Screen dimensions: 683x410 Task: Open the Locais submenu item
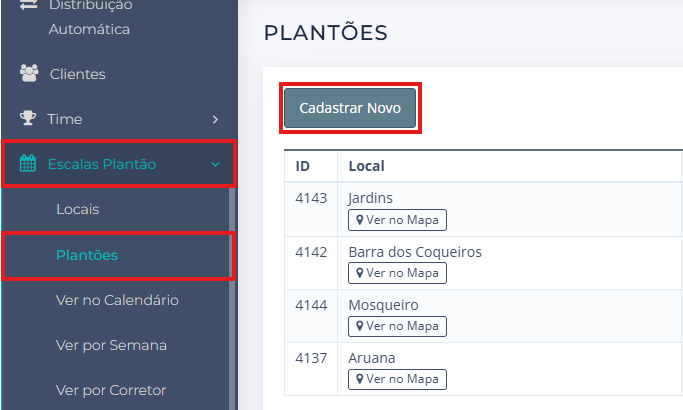click(x=78, y=210)
